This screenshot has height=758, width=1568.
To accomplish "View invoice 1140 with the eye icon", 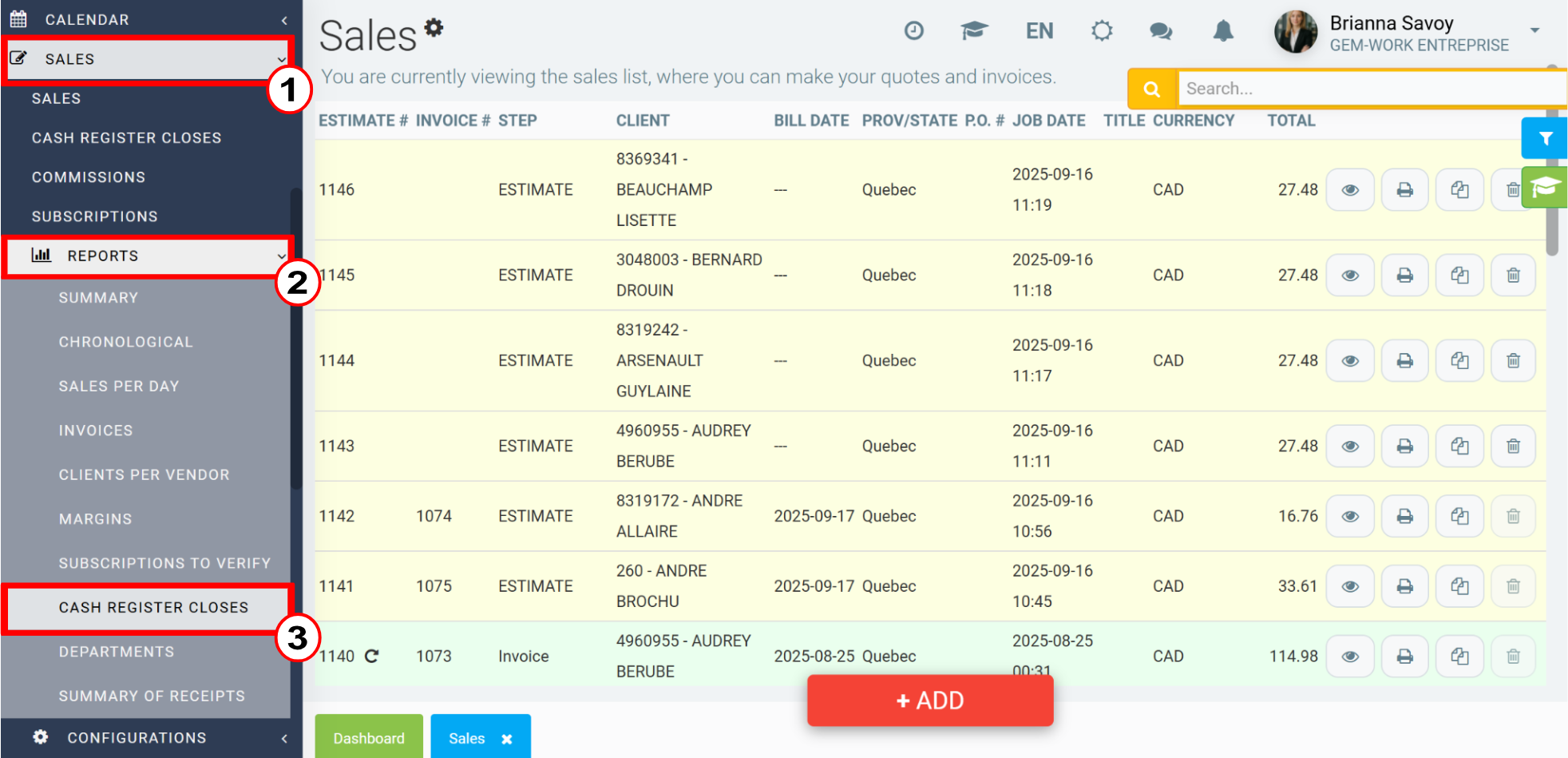I will (x=1350, y=657).
